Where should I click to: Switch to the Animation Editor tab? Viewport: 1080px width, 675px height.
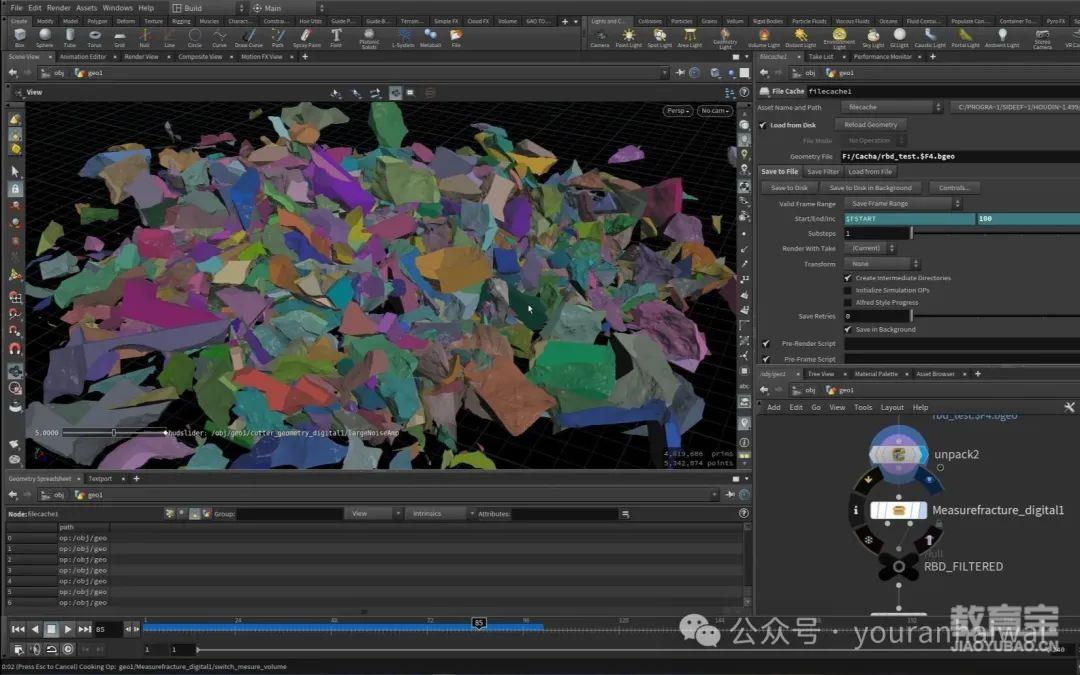pyautogui.click(x=83, y=56)
